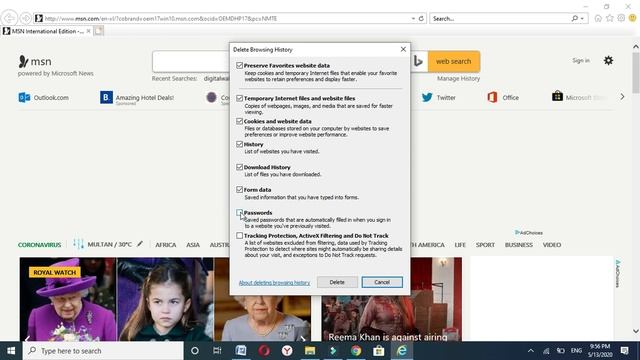Open IE Tools gear icon

pos(621,18)
